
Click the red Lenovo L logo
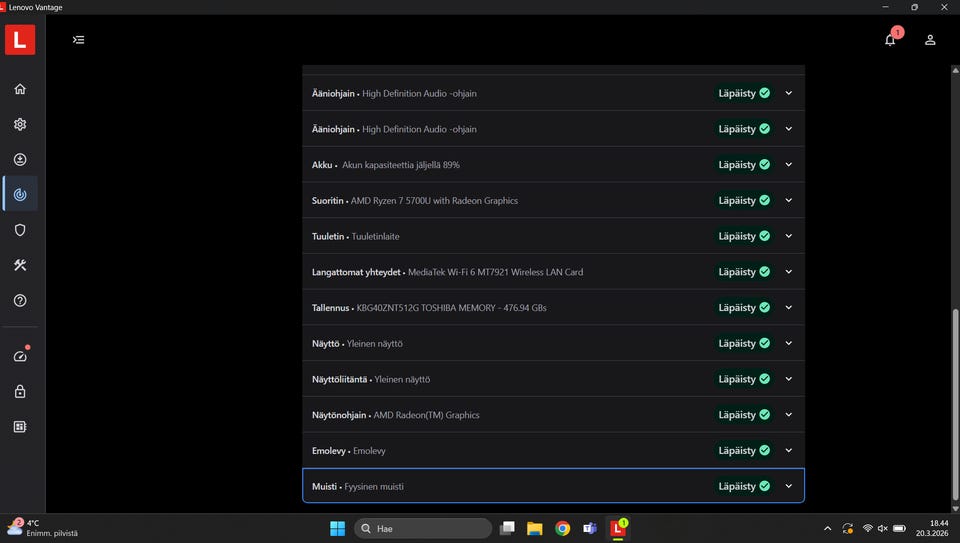pos(20,40)
